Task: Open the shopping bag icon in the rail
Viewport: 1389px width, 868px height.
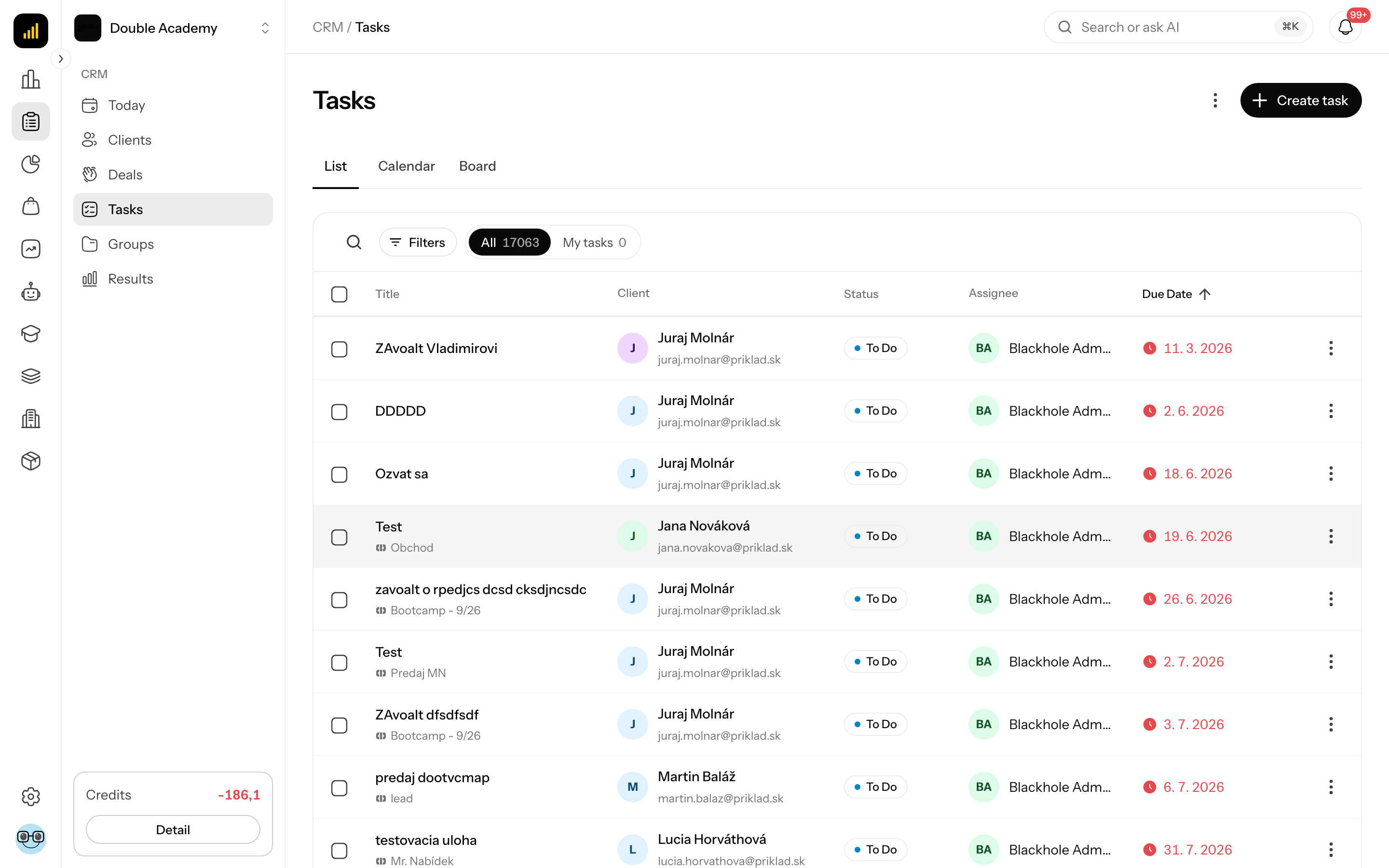Action: coord(30,206)
